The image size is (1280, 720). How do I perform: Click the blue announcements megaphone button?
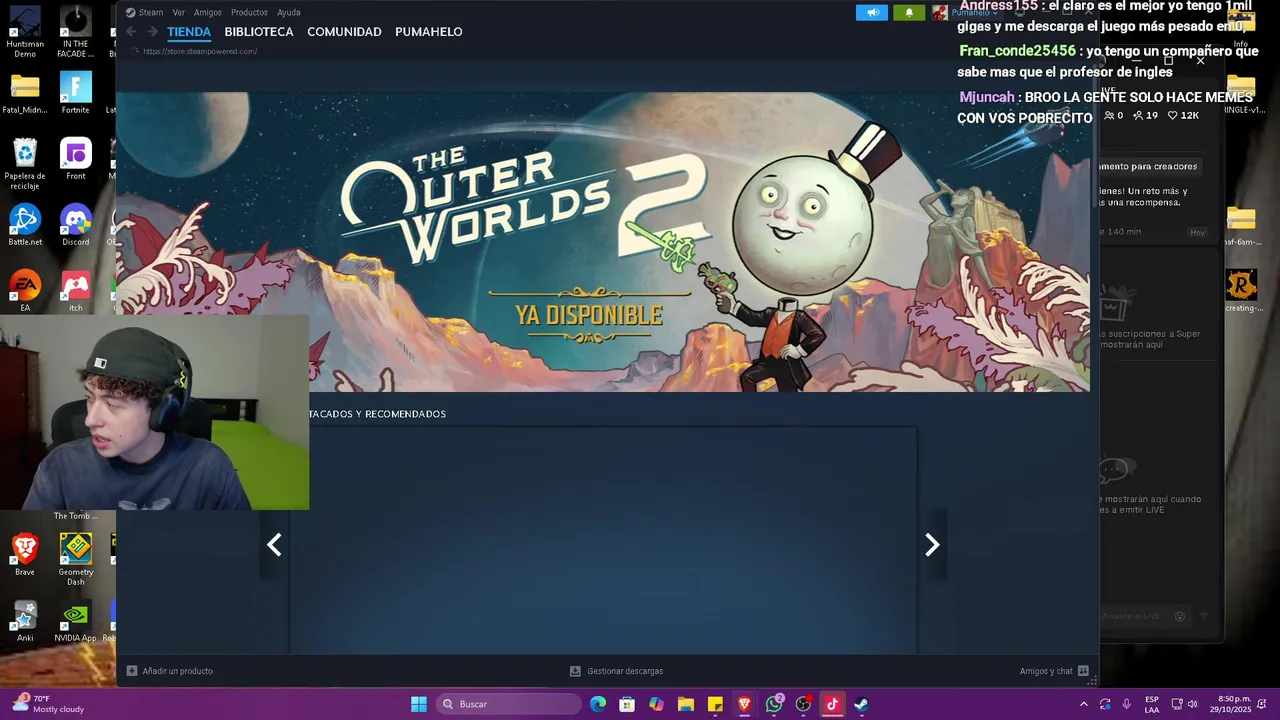pos(872,12)
